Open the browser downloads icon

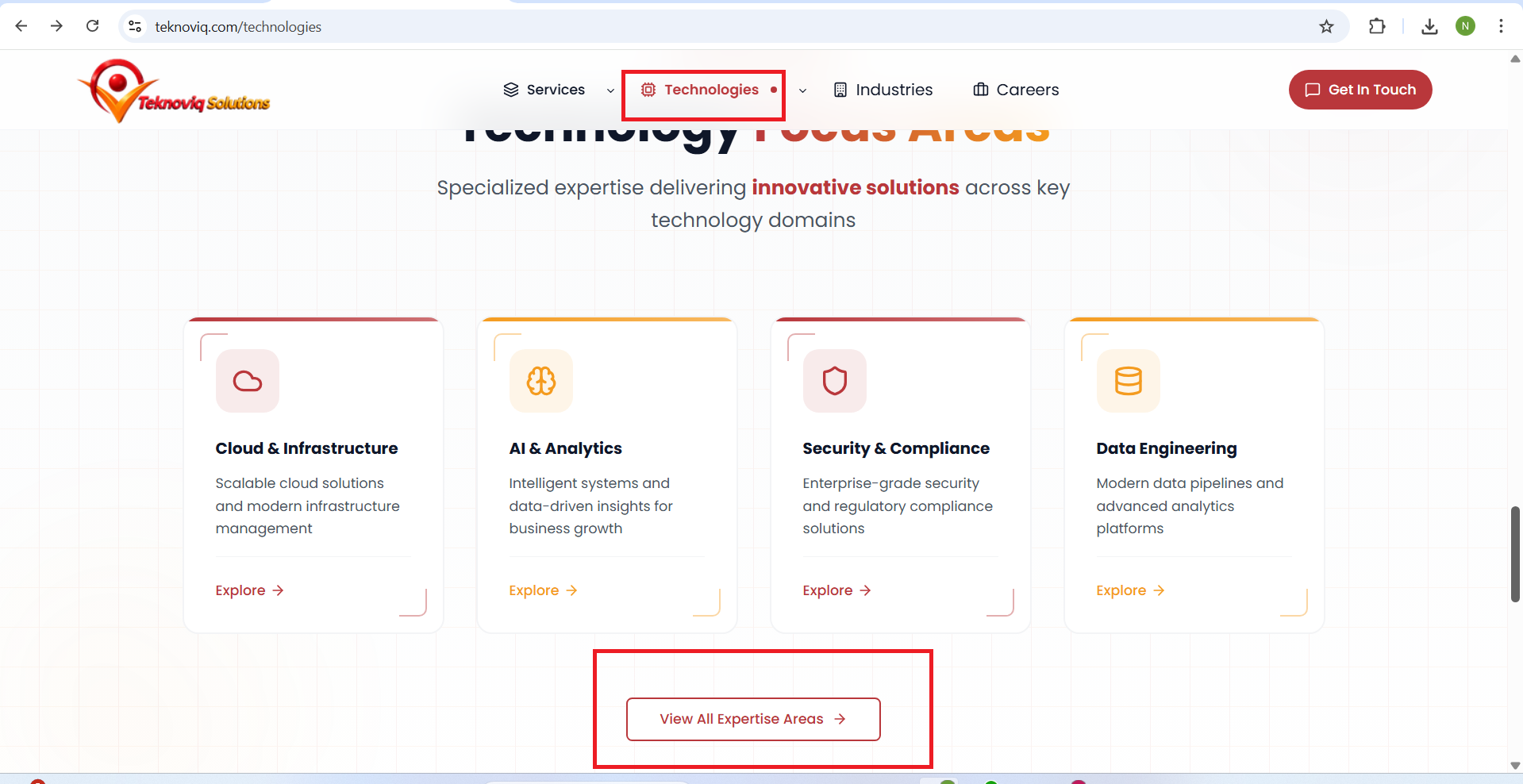1429,27
